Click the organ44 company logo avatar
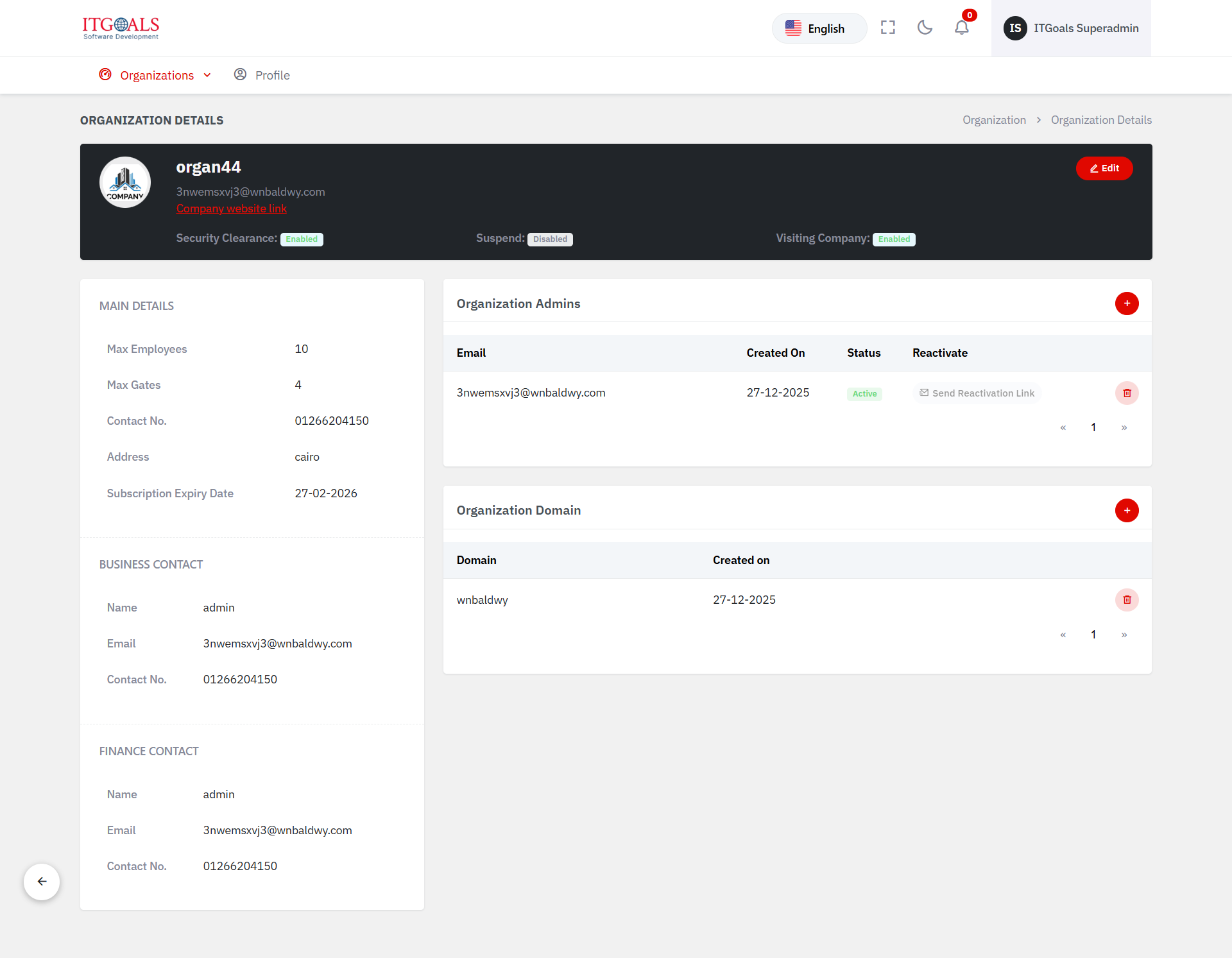1232x958 pixels. click(125, 183)
